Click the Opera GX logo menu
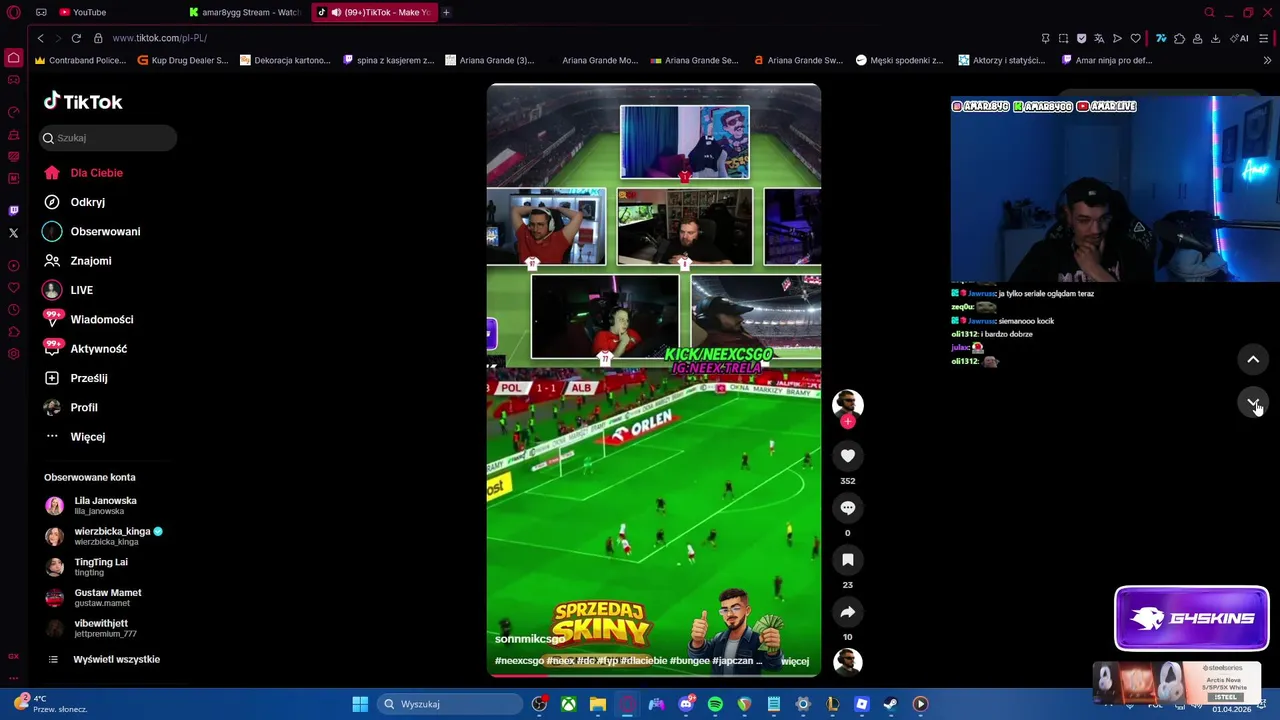The height and width of the screenshot is (720, 1280). tap(13, 12)
